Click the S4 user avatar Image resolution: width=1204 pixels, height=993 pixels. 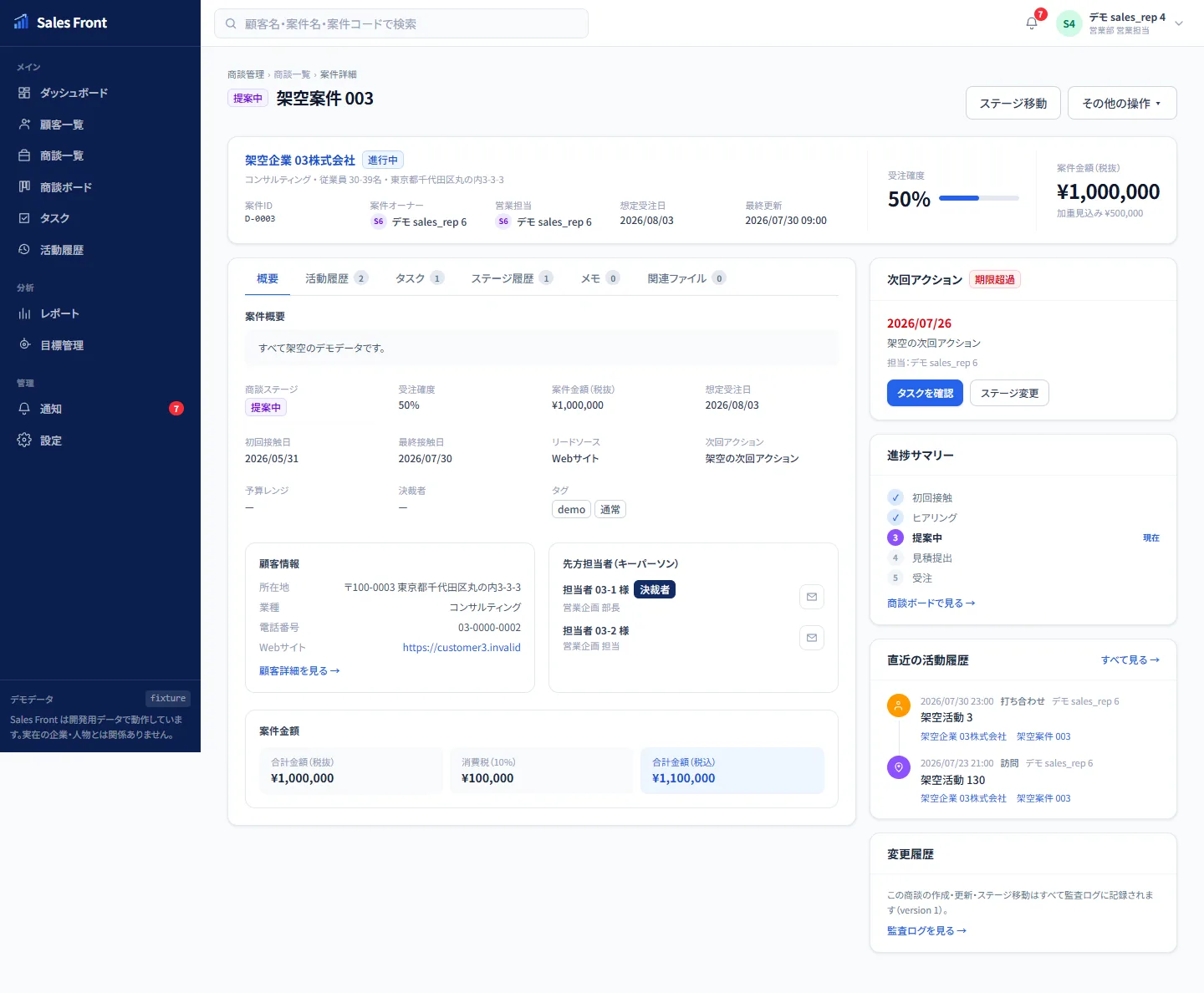[x=1069, y=23]
